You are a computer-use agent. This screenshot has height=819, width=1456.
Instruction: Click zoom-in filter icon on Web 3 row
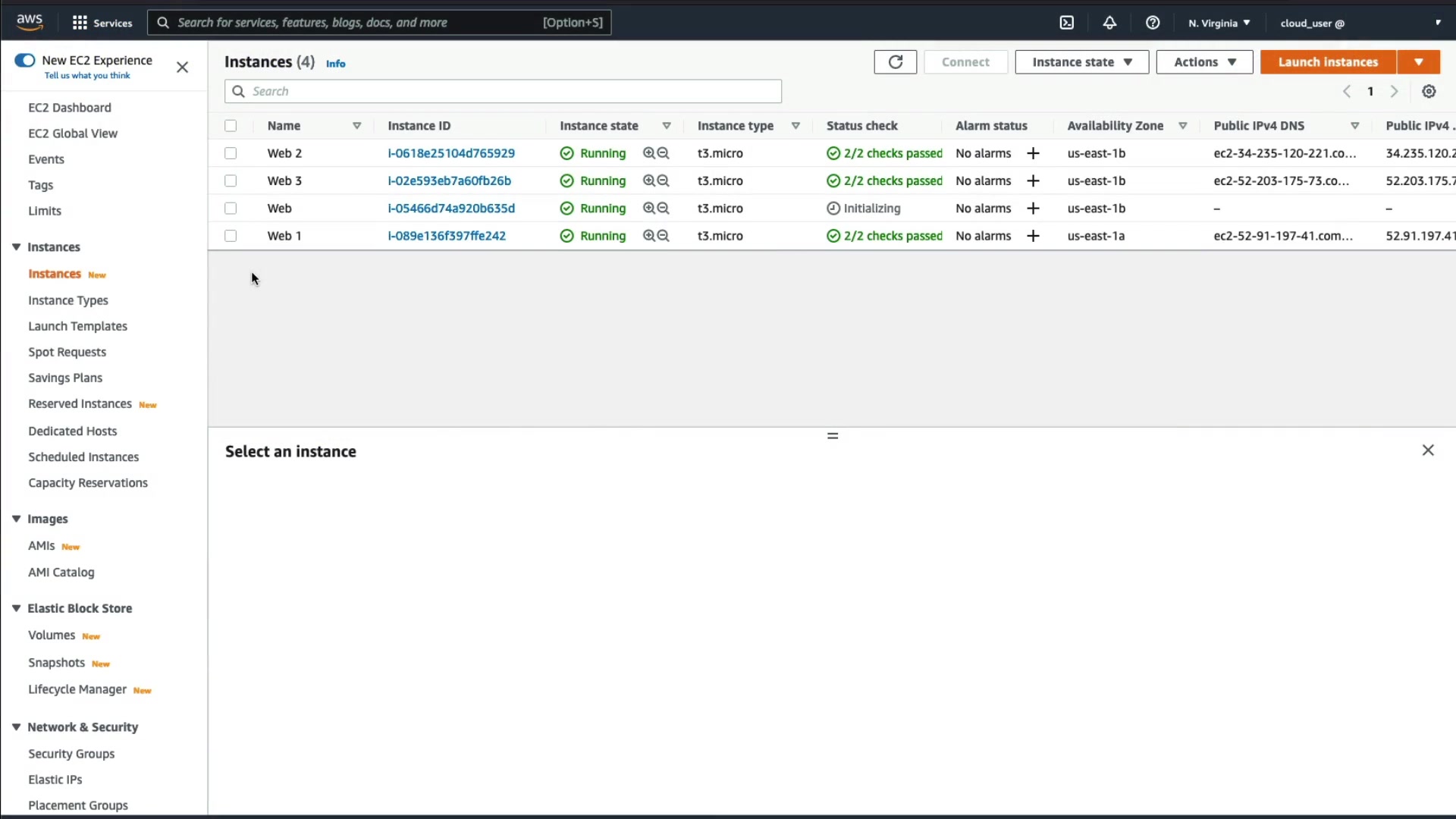[649, 180]
